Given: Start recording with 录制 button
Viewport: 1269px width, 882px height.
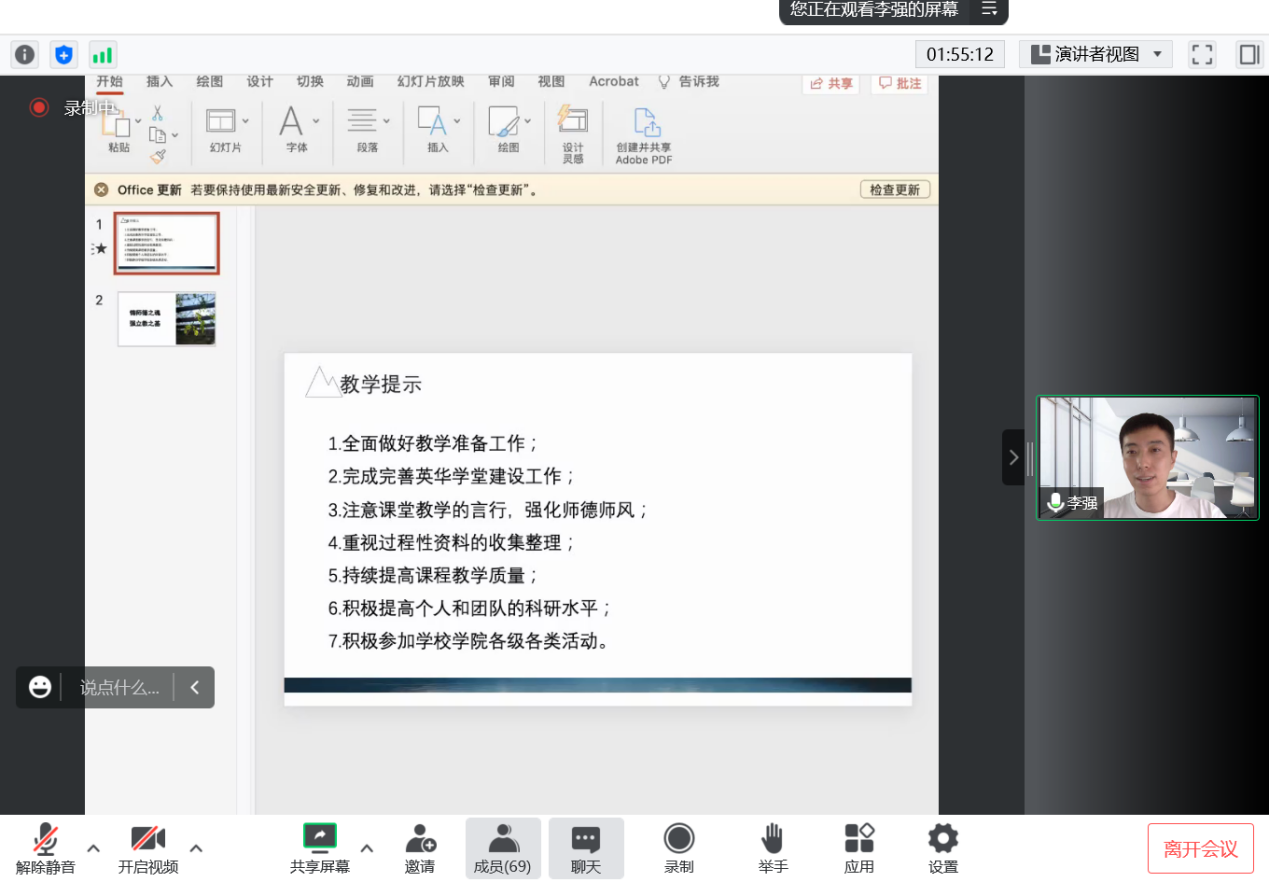Looking at the screenshot, I should (x=679, y=849).
